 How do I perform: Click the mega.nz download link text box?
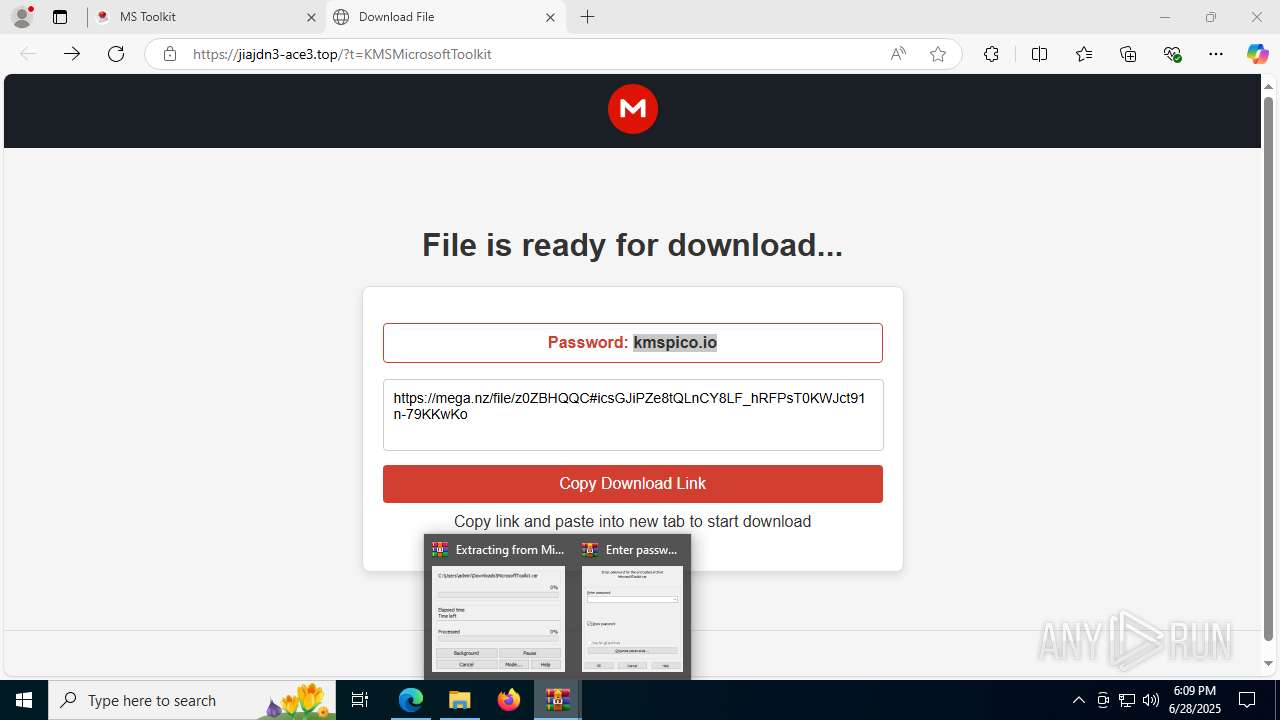click(633, 415)
